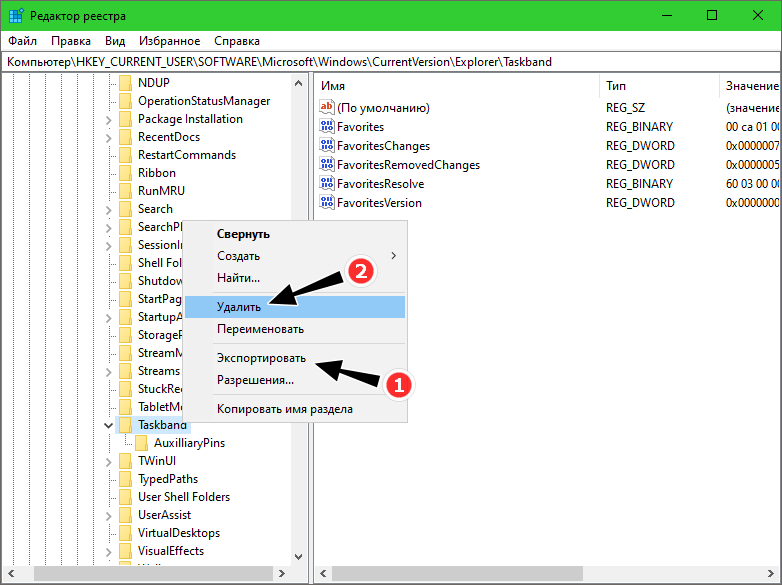Expand the Package Installation key
This screenshot has width=782, height=585.
(x=109, y=119)
